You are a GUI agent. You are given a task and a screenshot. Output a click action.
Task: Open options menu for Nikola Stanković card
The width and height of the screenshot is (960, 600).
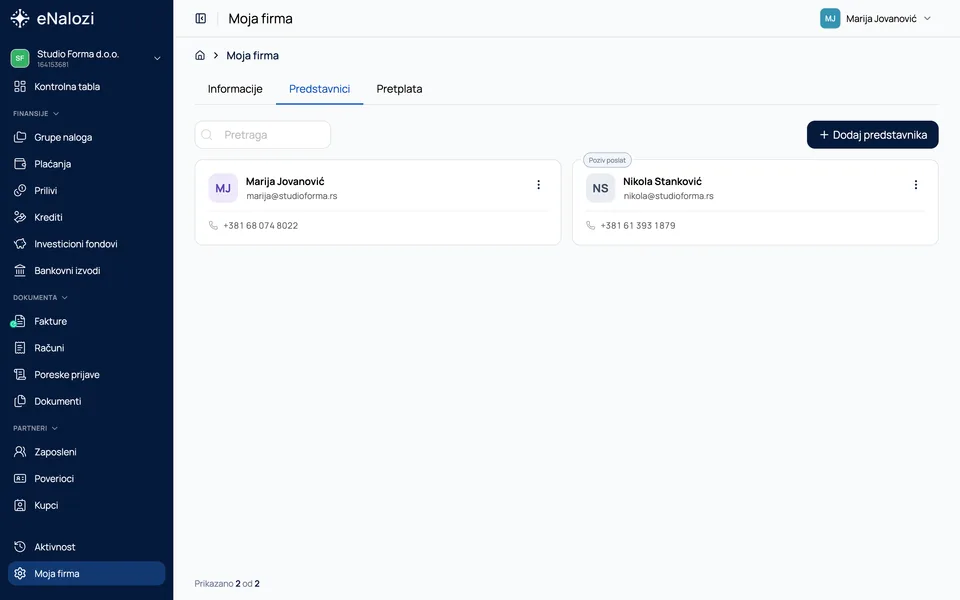(915, 184)
